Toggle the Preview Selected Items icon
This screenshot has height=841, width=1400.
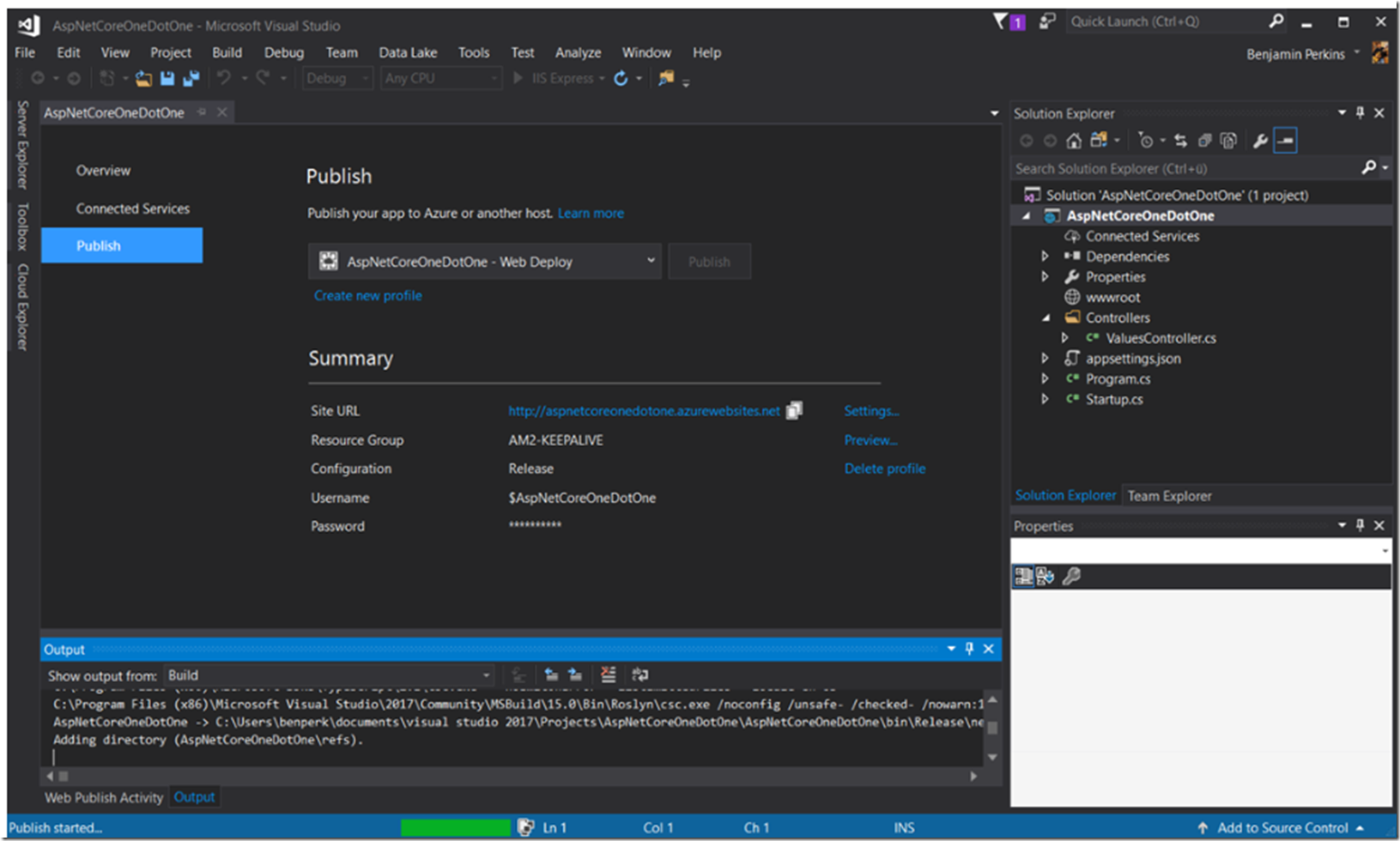coord(1285,140)
